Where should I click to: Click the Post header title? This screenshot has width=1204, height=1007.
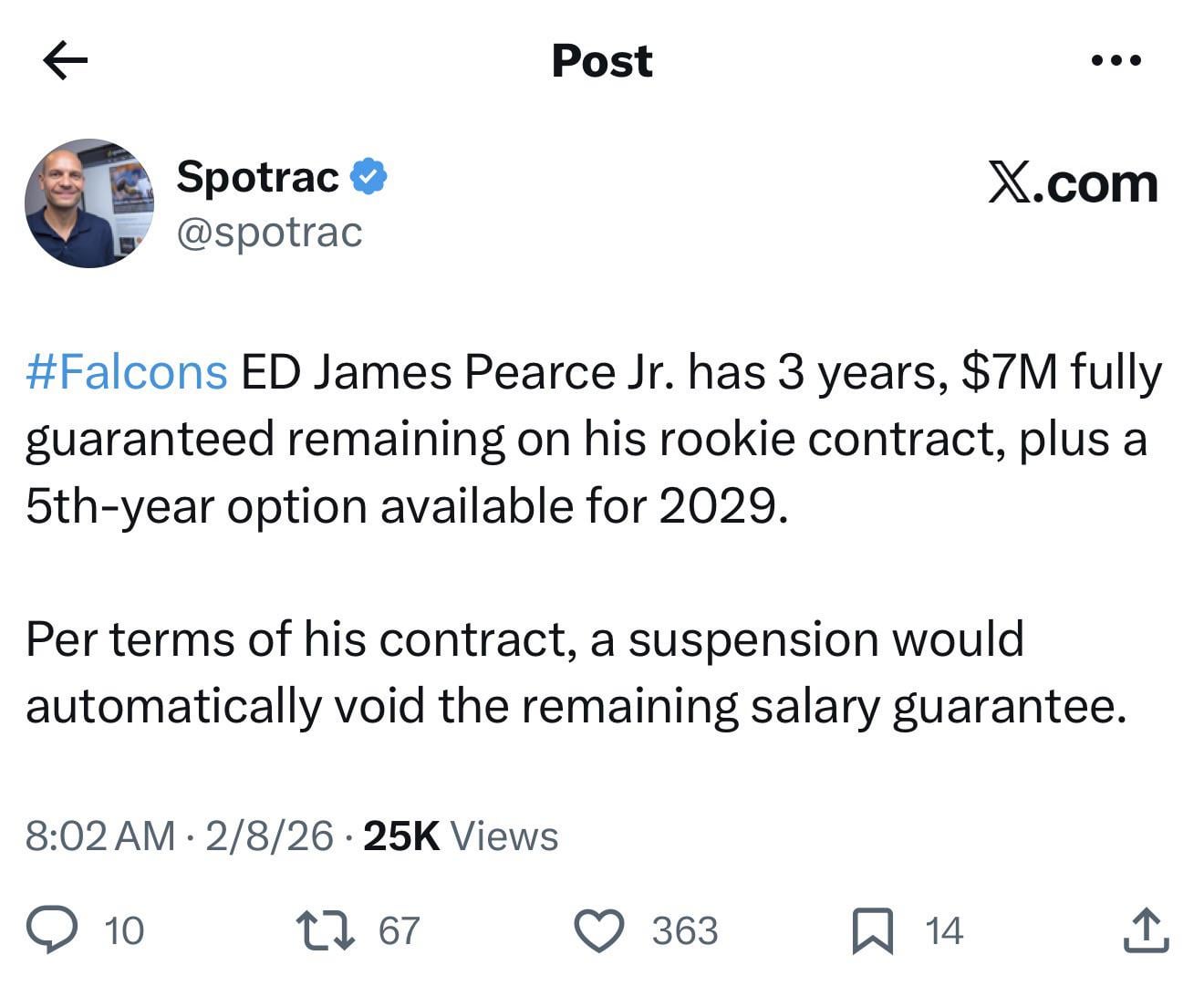(602, 62)
